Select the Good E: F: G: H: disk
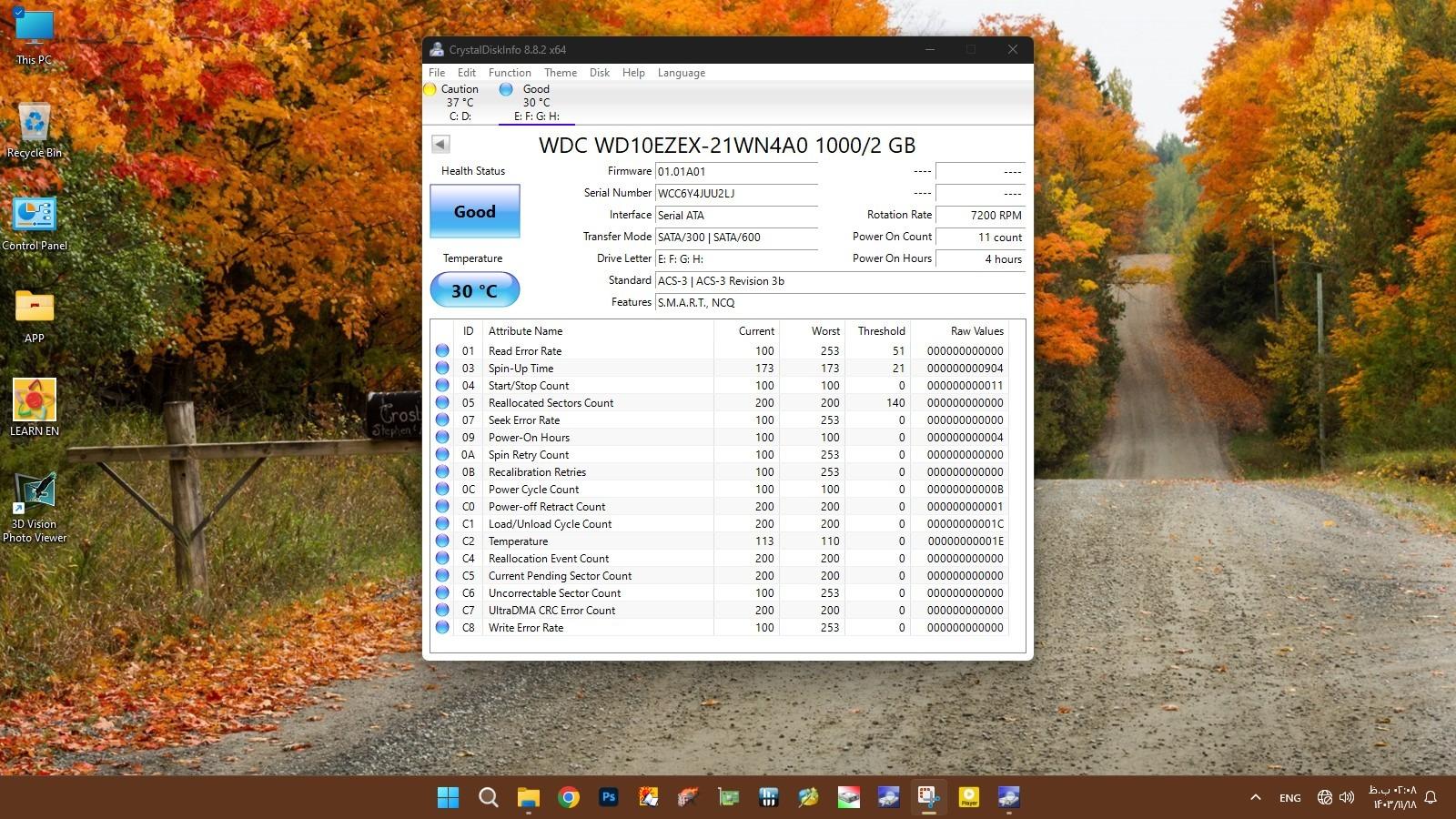 click(x=536, y=102)
